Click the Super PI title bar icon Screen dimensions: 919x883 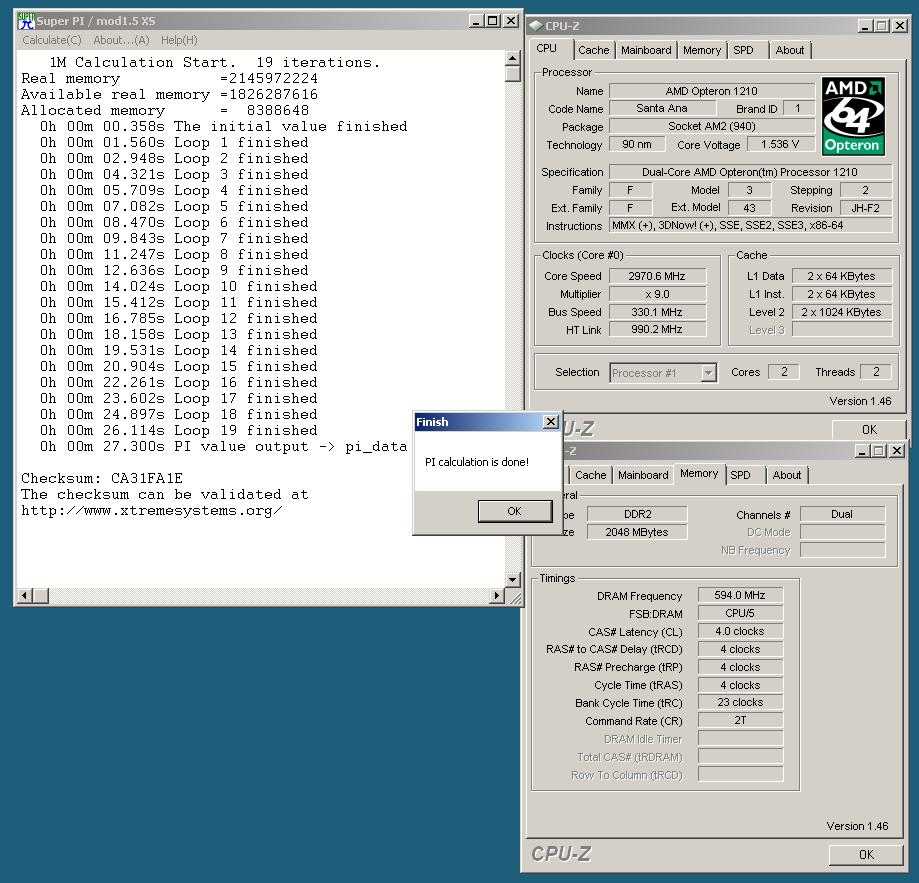(26, 21)
